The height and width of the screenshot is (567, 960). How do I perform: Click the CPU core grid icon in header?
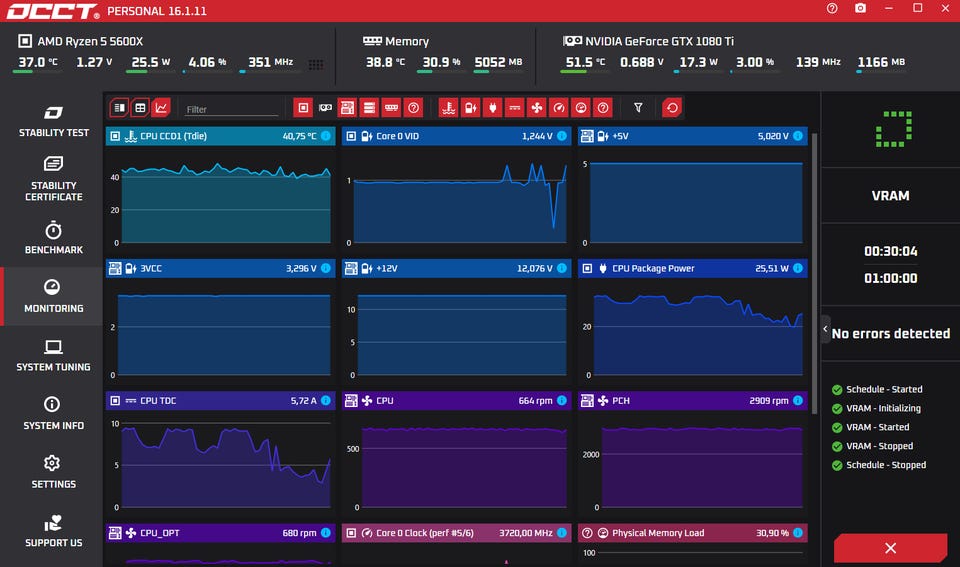coord(316,64)
